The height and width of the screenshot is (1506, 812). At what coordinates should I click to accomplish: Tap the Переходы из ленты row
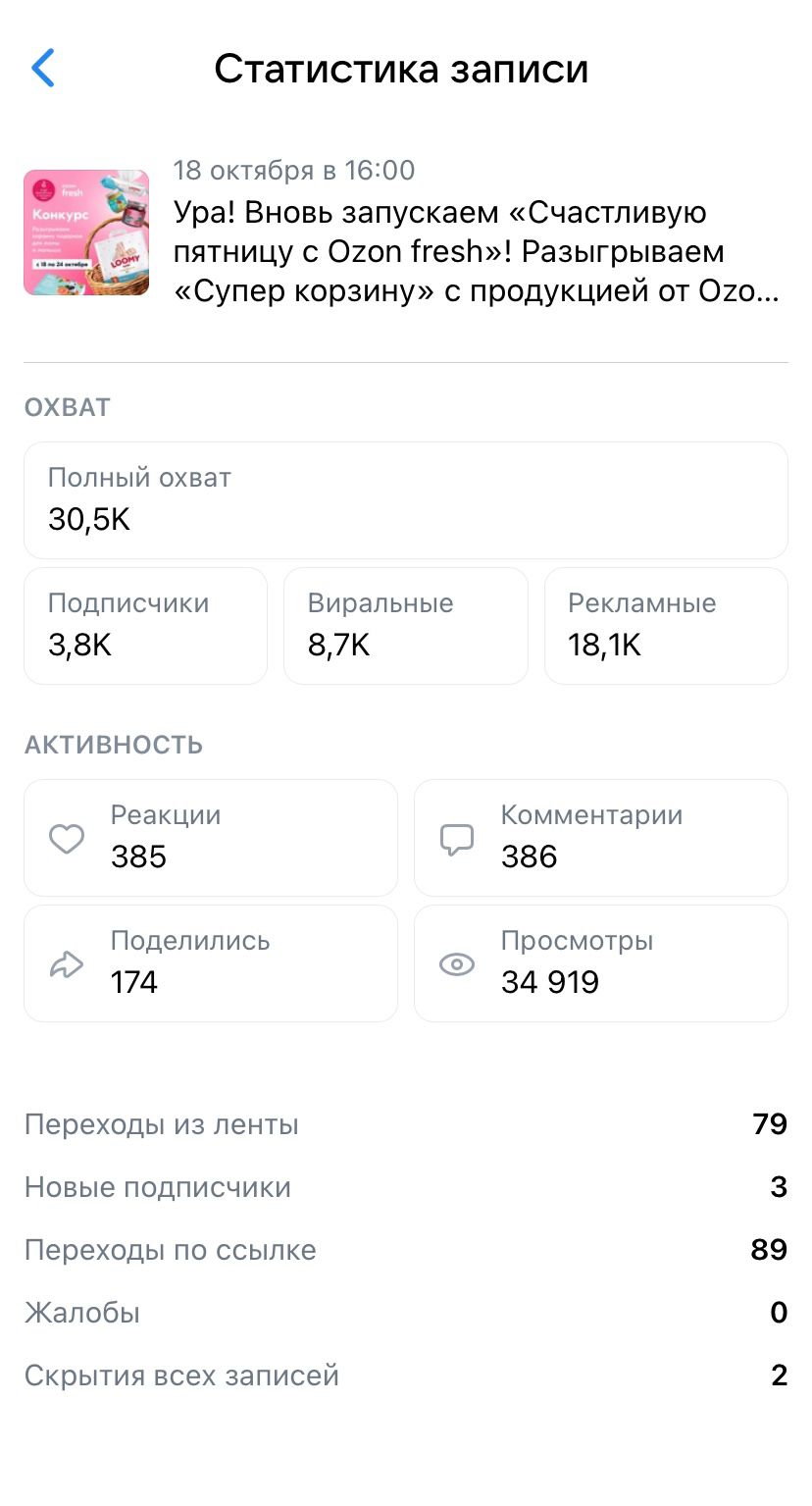(406, 1124)
